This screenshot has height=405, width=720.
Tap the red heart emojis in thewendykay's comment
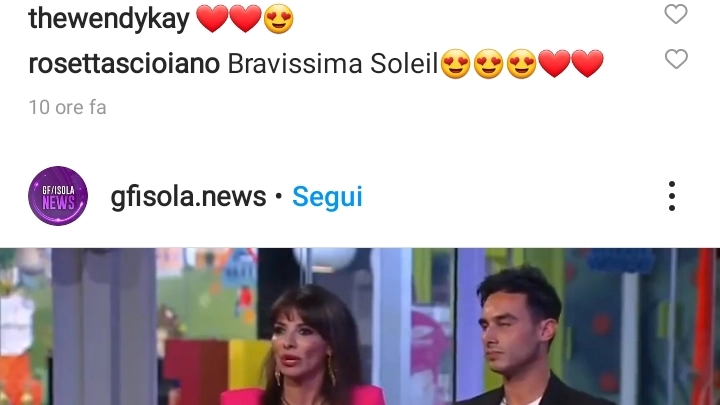point(229,19)
